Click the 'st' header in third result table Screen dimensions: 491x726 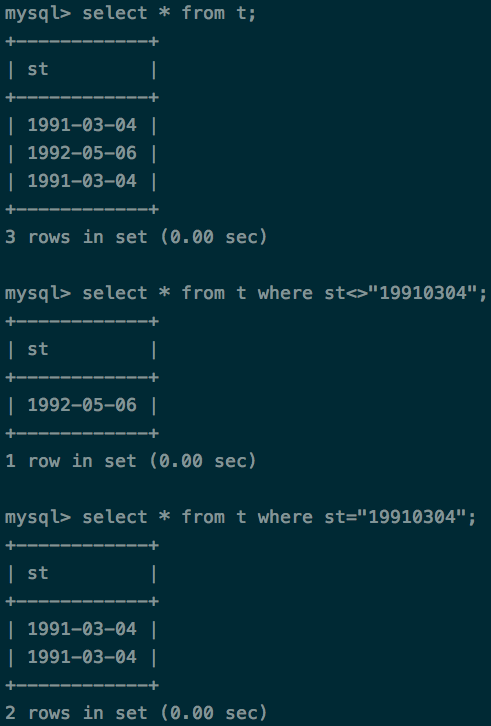38,573
